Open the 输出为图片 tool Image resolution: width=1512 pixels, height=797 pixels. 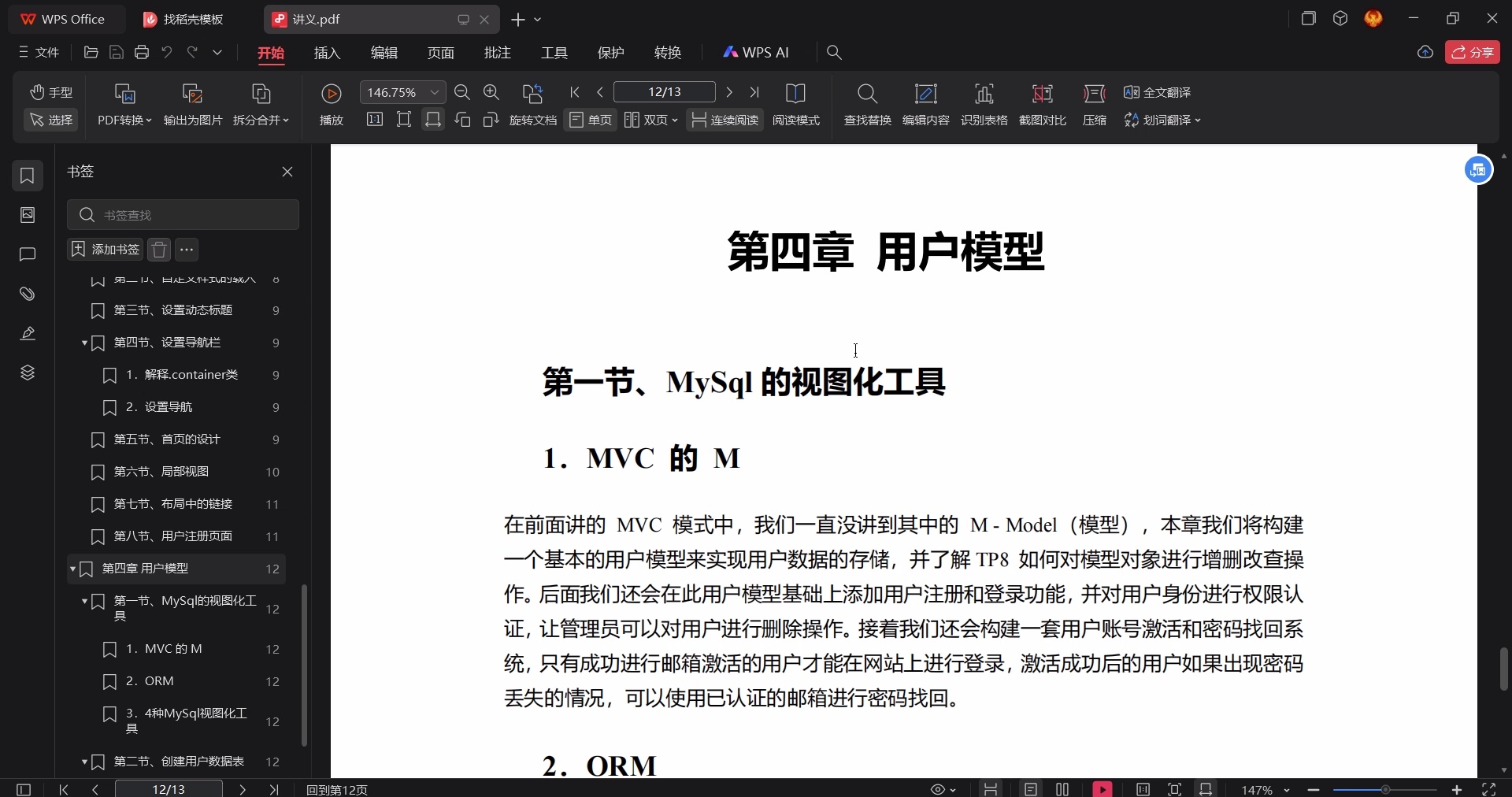(192, 105)
